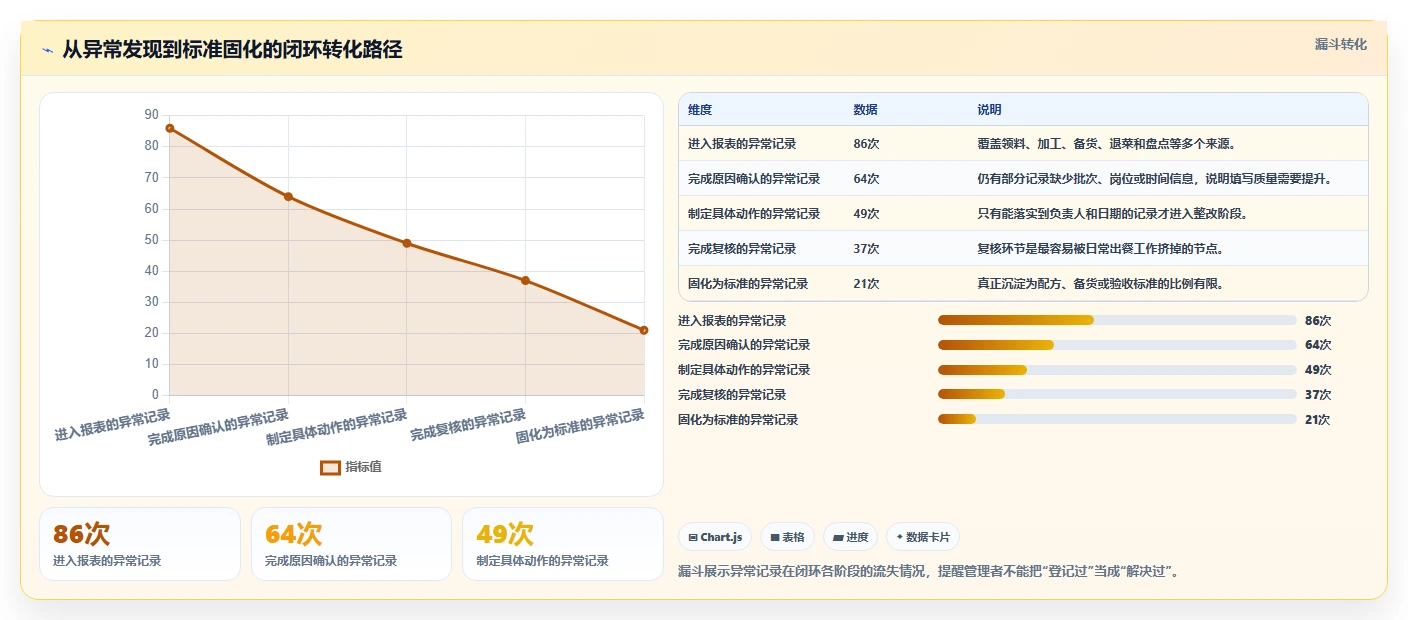Click the progress bar for 固化为标准的异常记录
This screenshot has width=1408, height=620.
(1117, 420)
